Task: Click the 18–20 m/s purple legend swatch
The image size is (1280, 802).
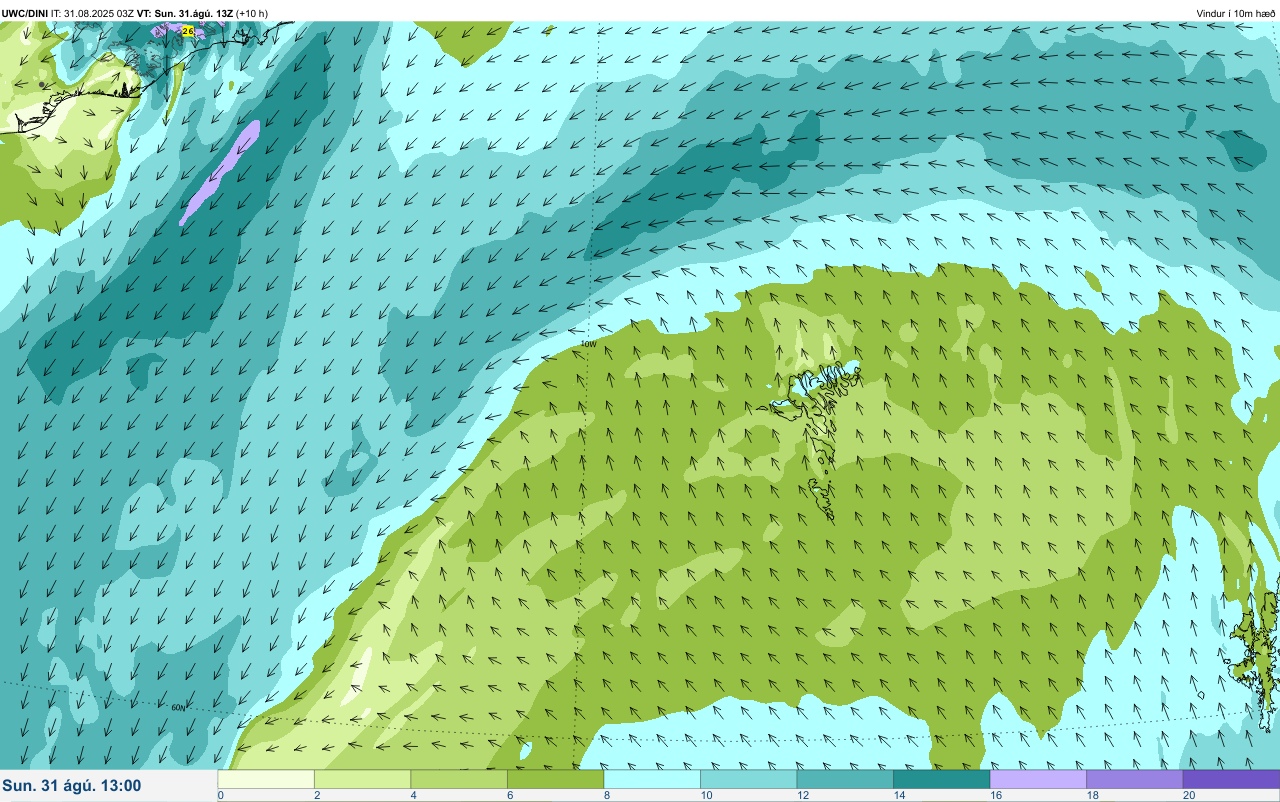Action: click(x=1134, y=779)
